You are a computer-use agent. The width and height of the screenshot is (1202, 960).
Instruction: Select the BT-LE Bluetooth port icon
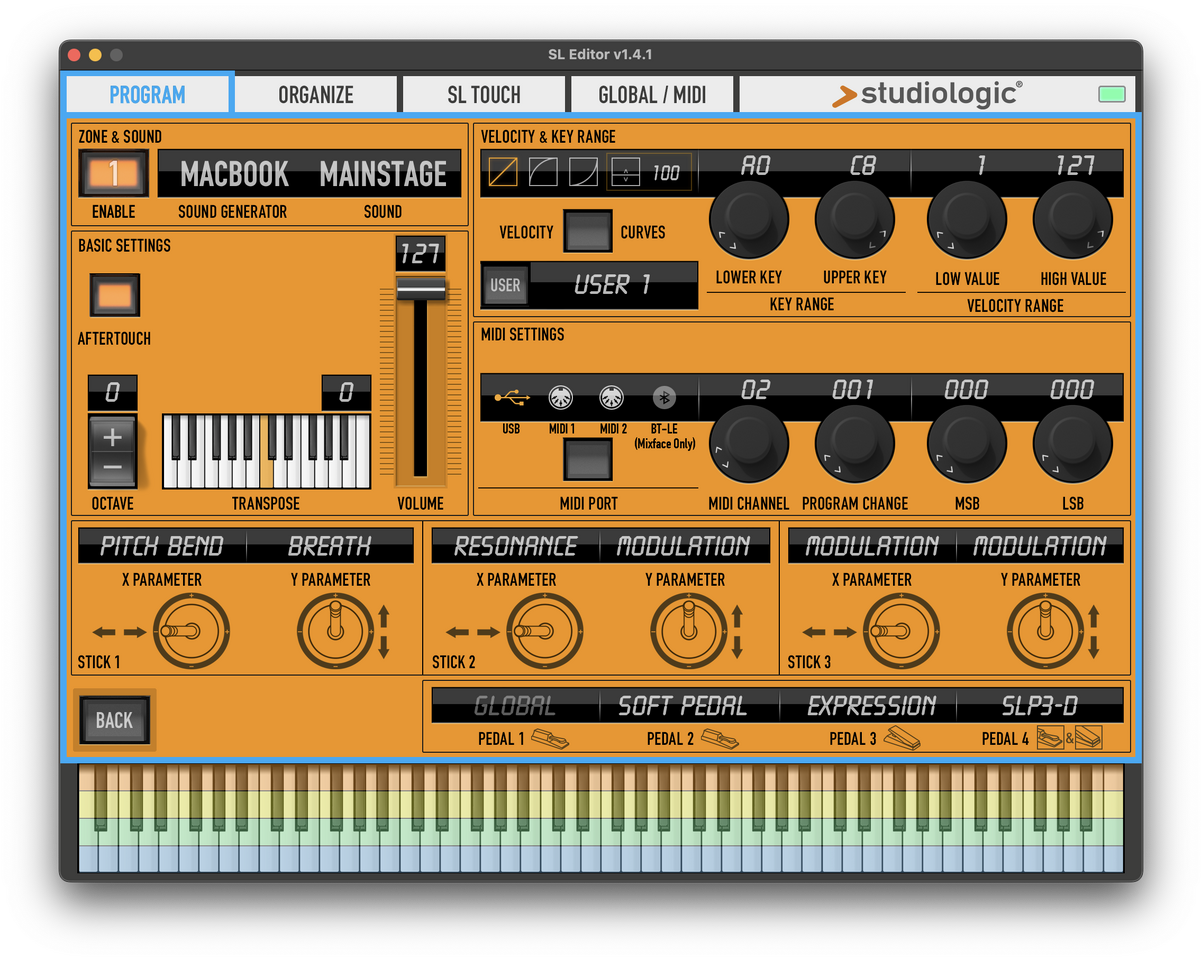click(x=664, y=399)
